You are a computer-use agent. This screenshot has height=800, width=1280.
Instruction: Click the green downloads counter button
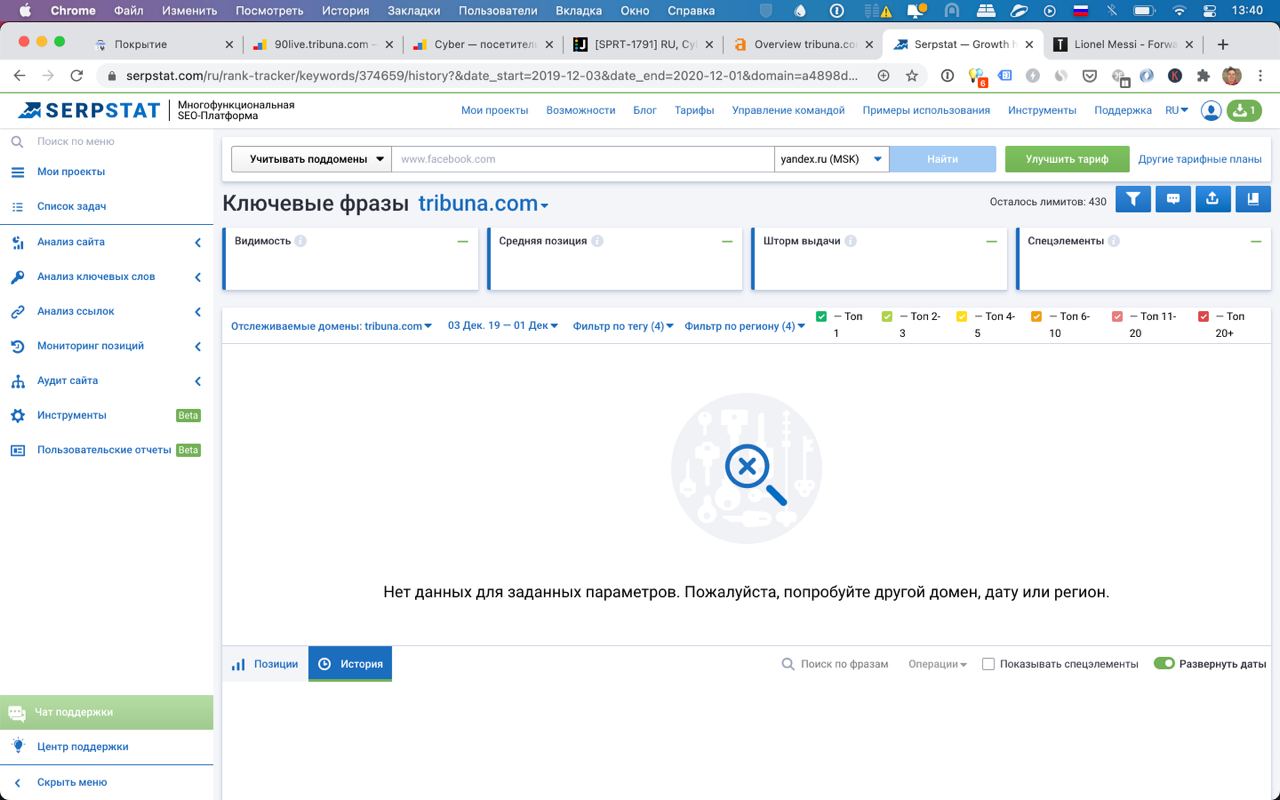[1243, 110]
